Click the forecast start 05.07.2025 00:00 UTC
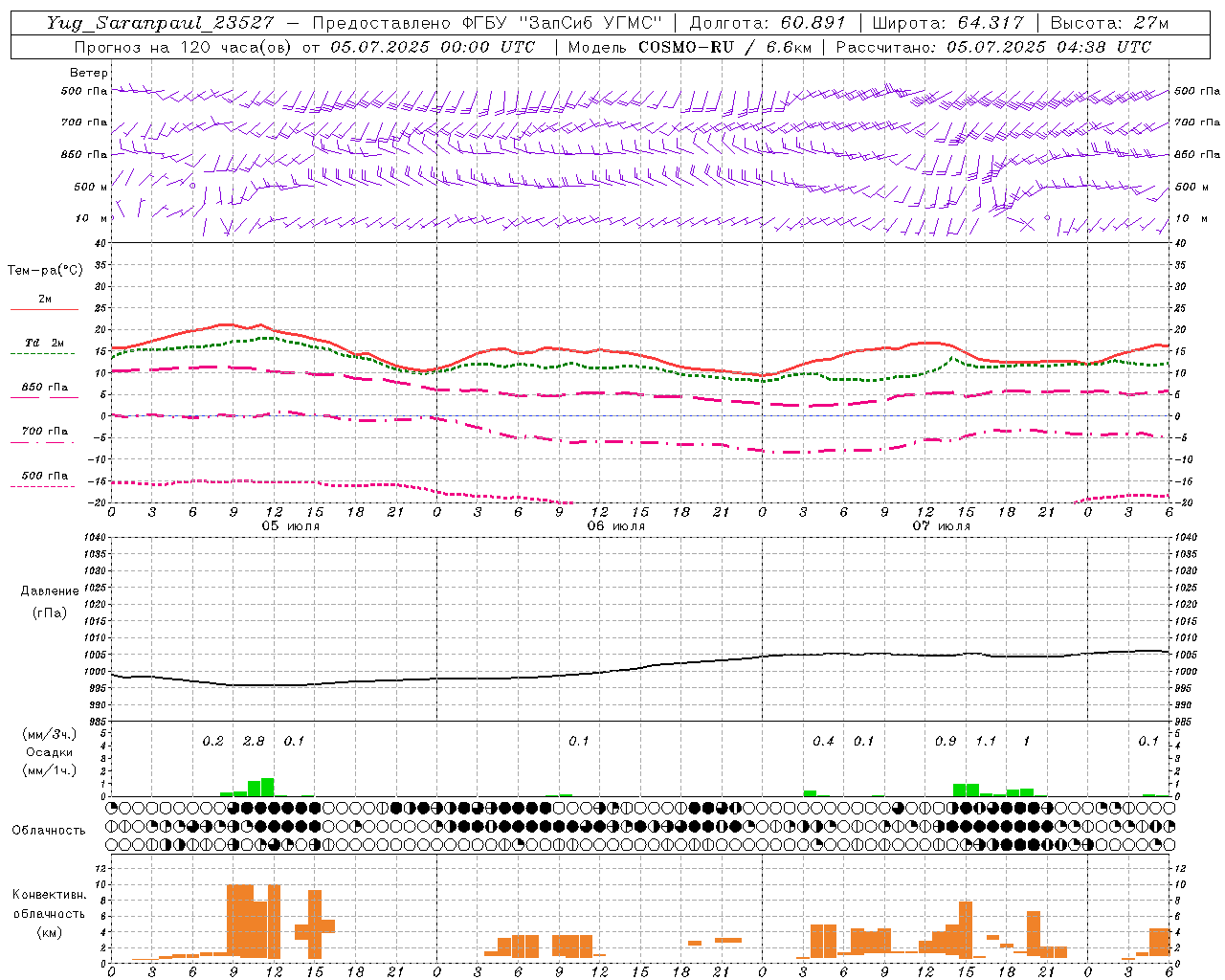 click(x=433, y=47)
